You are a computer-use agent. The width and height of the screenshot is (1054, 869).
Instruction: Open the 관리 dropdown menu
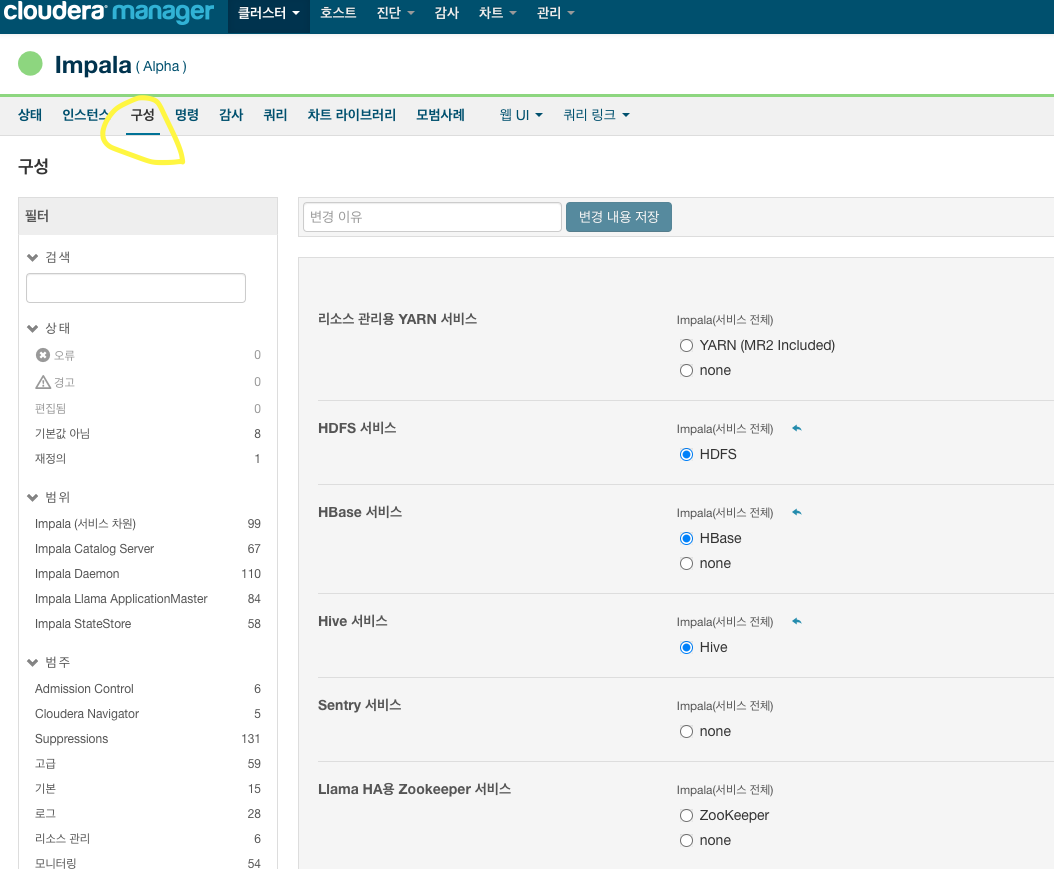555,13
